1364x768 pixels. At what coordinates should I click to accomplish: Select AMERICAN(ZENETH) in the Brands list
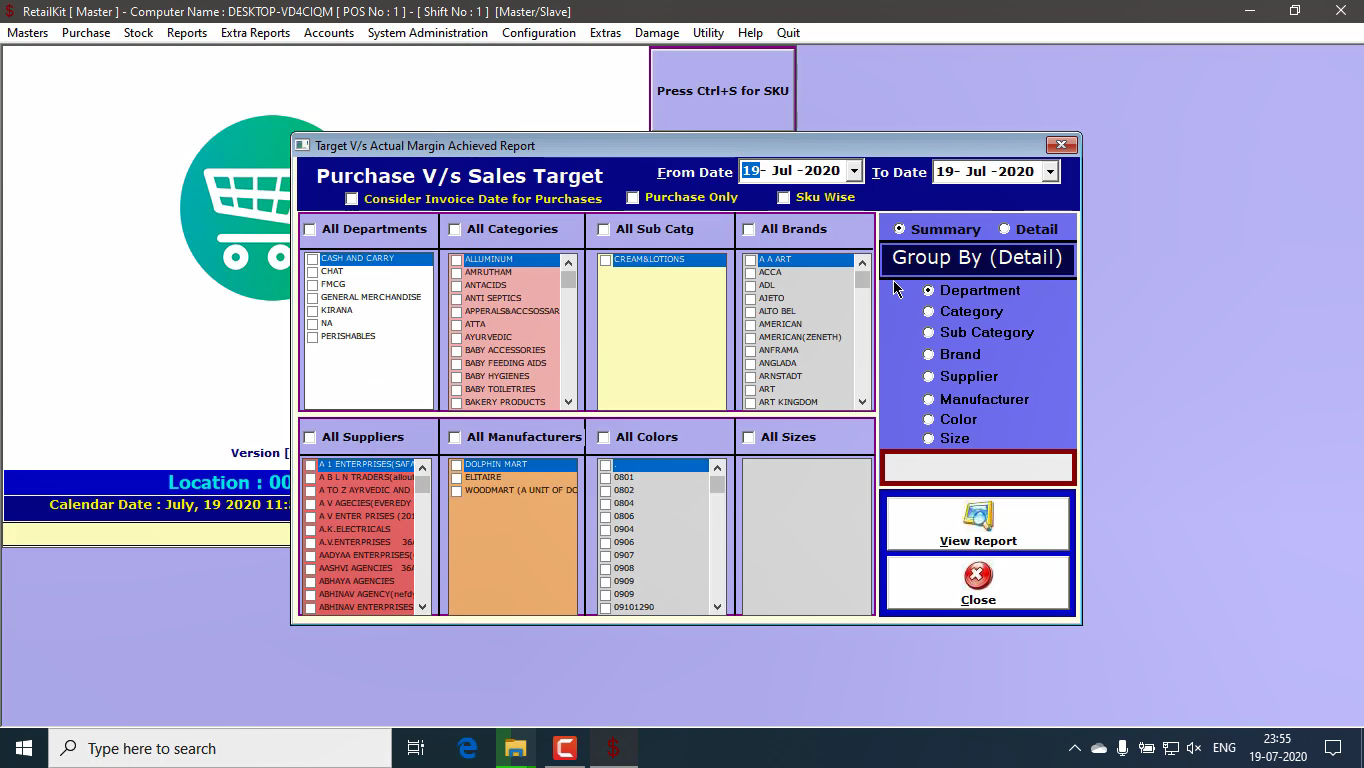pos(800,337)
